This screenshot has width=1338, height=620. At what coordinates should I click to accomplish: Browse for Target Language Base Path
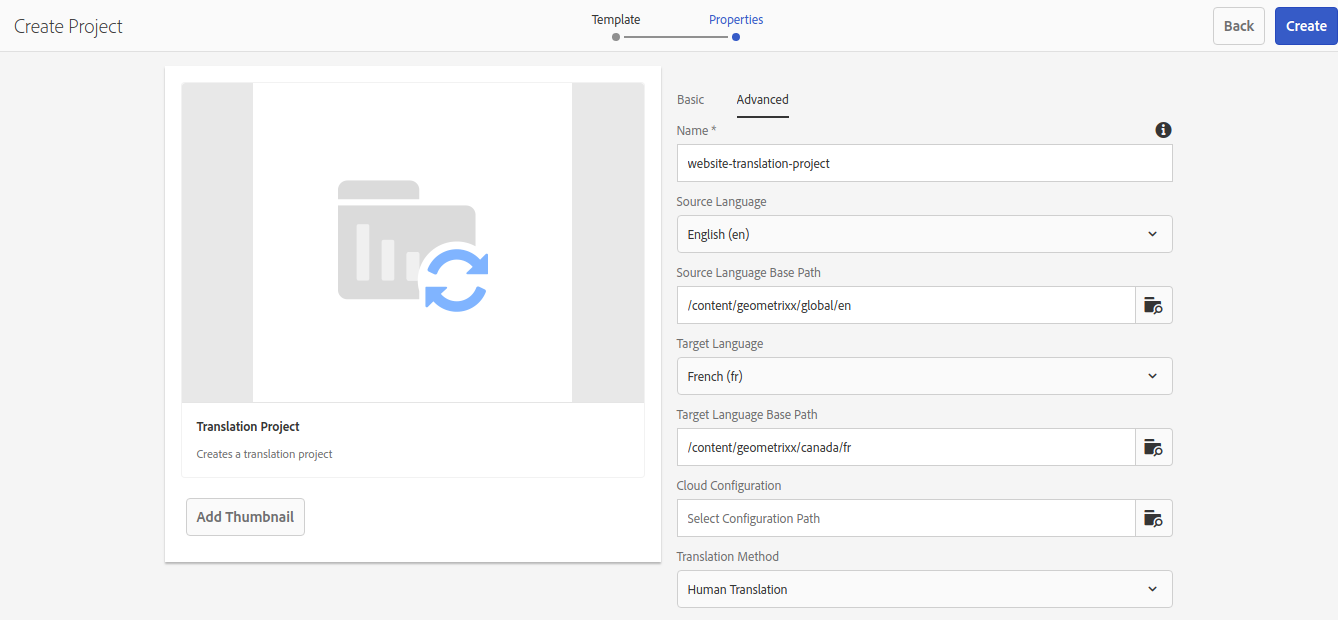(1153, 447)
